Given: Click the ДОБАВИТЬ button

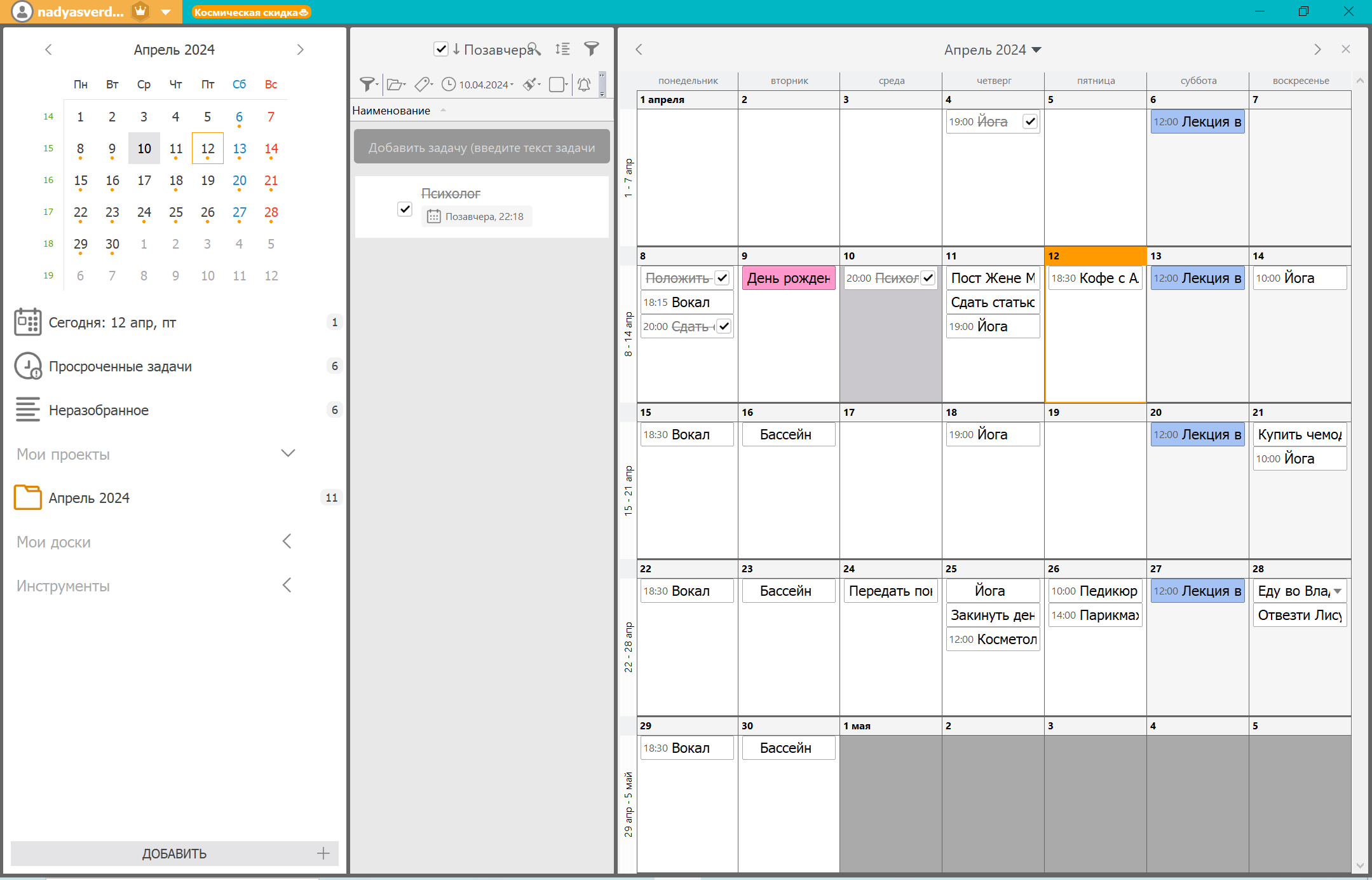Looking at the screenshot, I should coord(174,853).
